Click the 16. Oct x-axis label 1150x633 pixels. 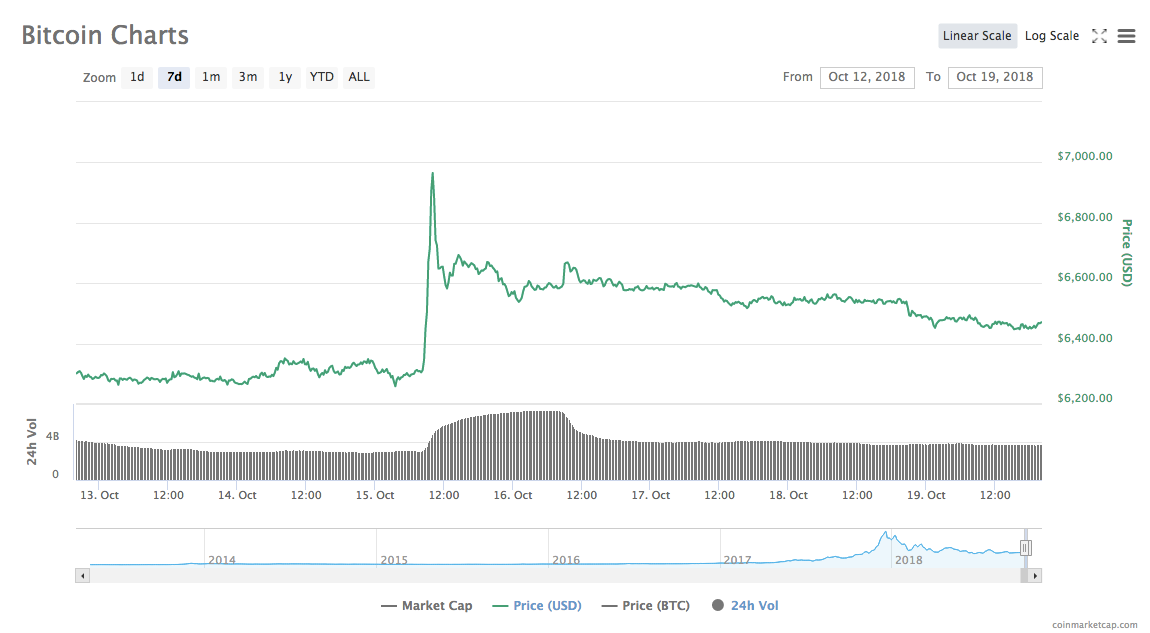[x=513, y=495]
